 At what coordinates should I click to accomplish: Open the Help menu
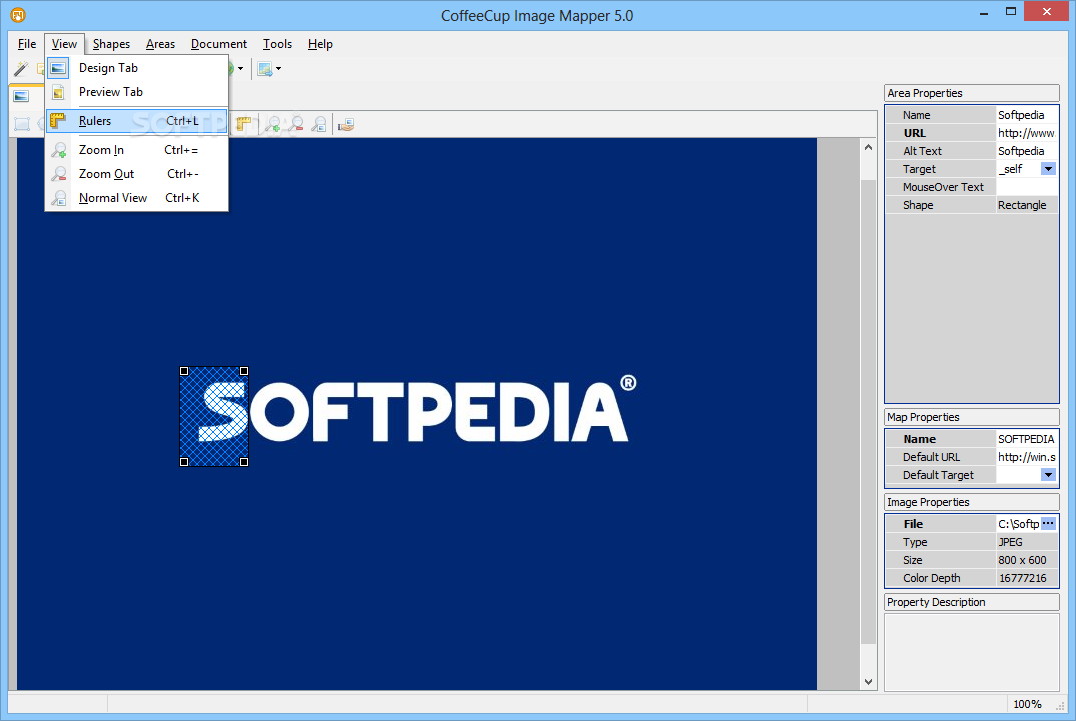pyautogui.click(x=320, y=44)
